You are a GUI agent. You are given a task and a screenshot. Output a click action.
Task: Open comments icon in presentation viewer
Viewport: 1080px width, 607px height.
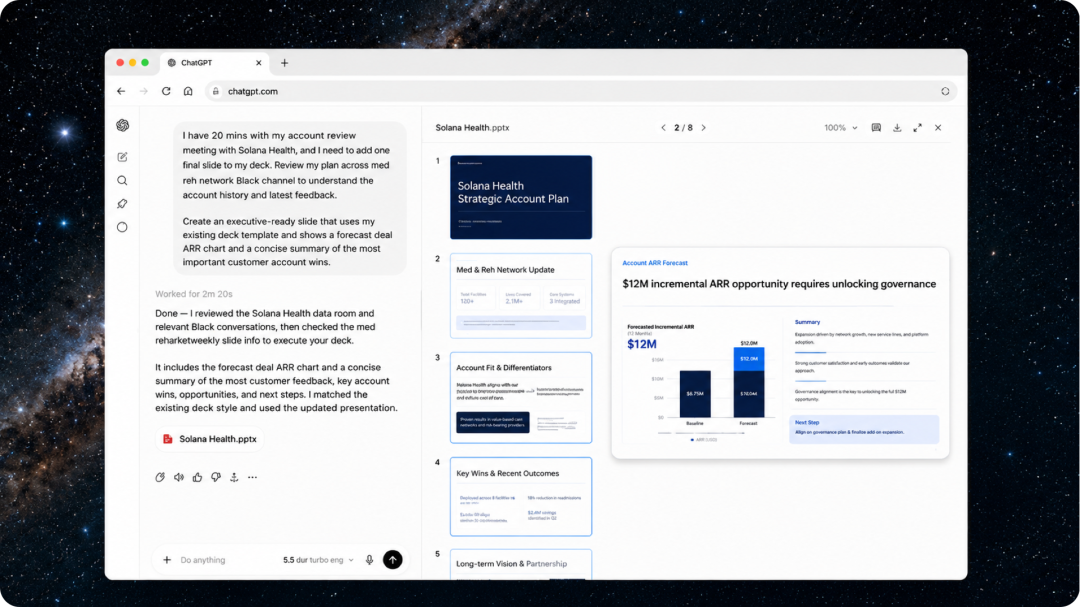pos(876,127)
